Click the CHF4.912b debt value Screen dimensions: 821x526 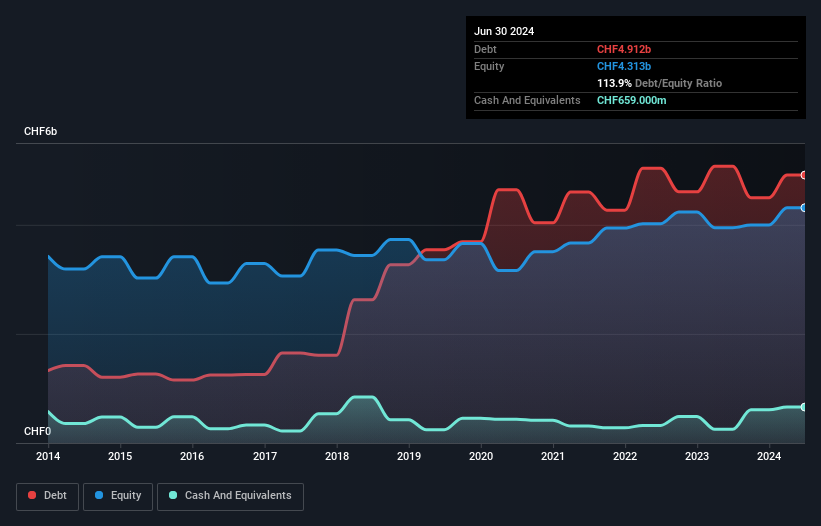pyautogui.click(x=624, y=49)
